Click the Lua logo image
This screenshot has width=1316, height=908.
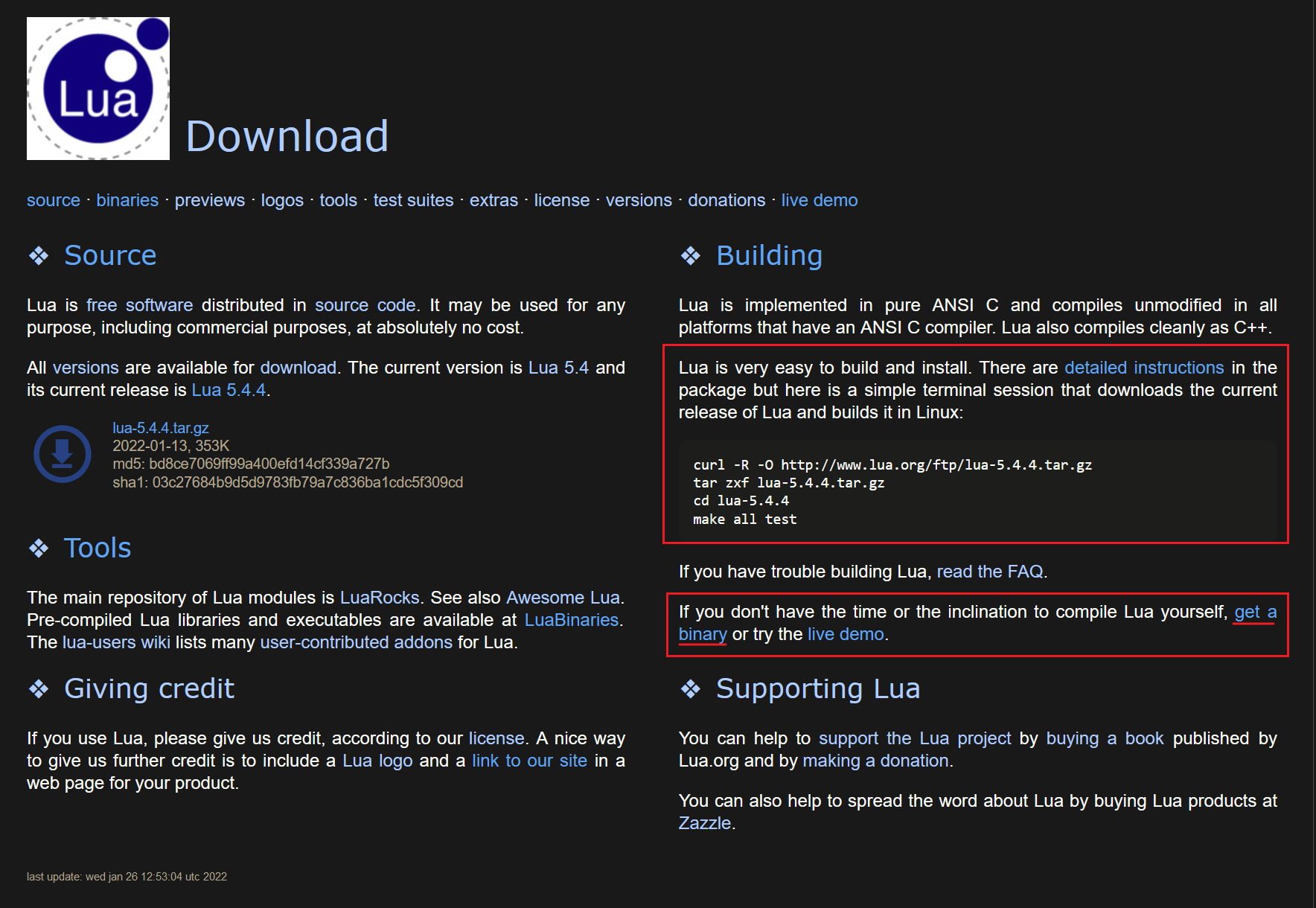[x=98, y=89]
